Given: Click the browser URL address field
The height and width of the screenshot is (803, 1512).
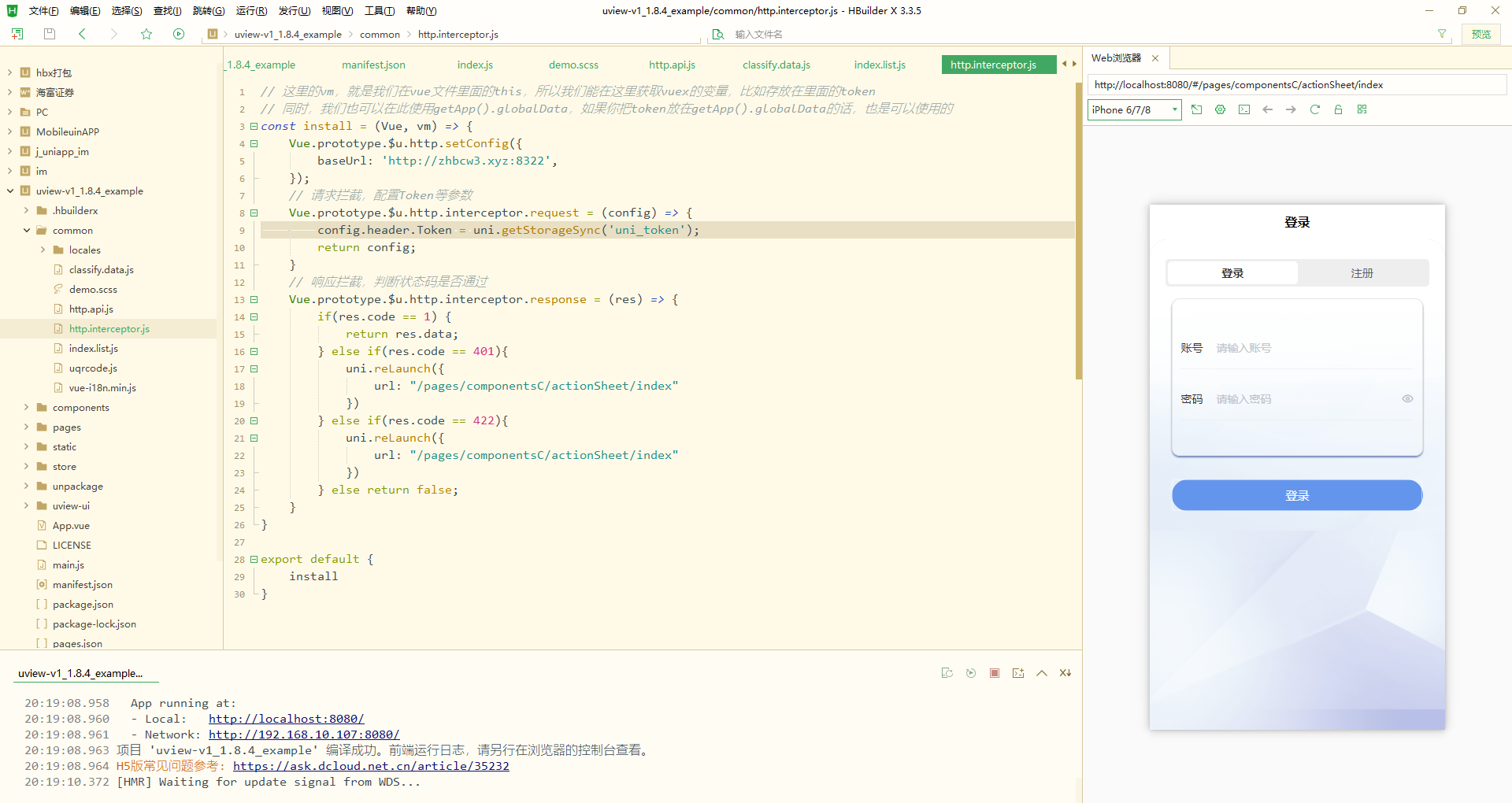Looking at the screenshot, I should coord(1296,84).
